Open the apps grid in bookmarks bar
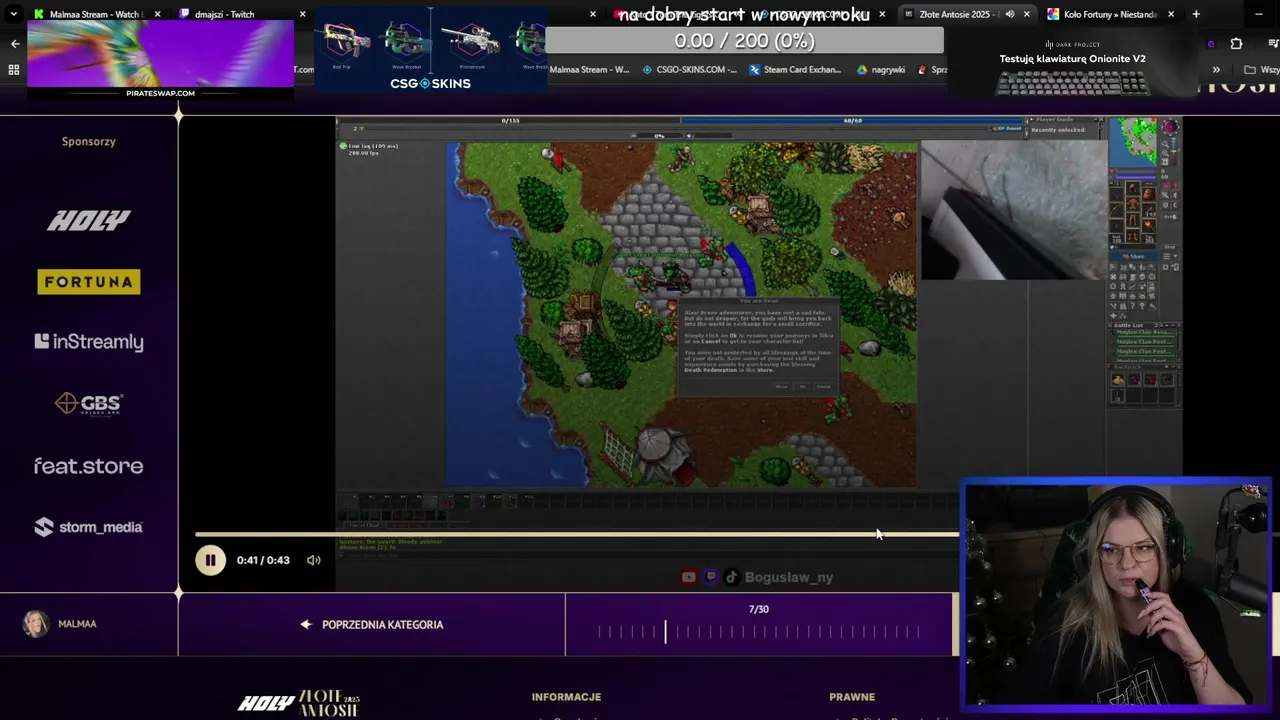This screenshot has height=720, width=1280. pyautogui.click(x=14, y=70)
